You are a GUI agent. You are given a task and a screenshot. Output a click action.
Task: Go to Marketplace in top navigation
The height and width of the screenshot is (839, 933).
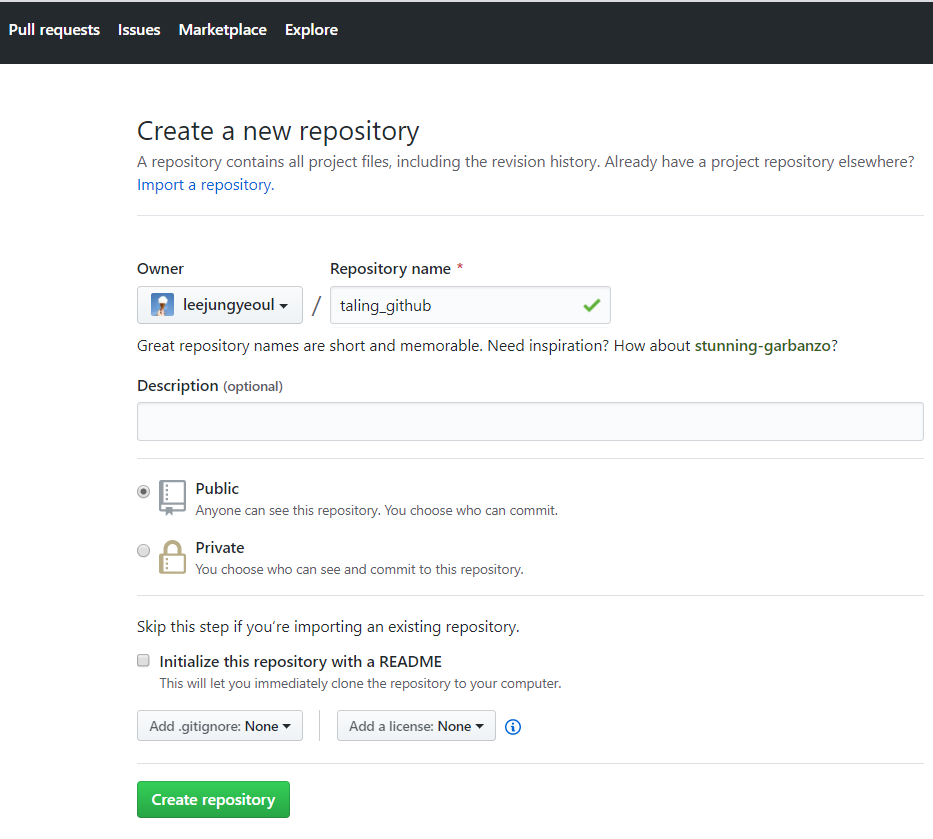coord(223,30)
